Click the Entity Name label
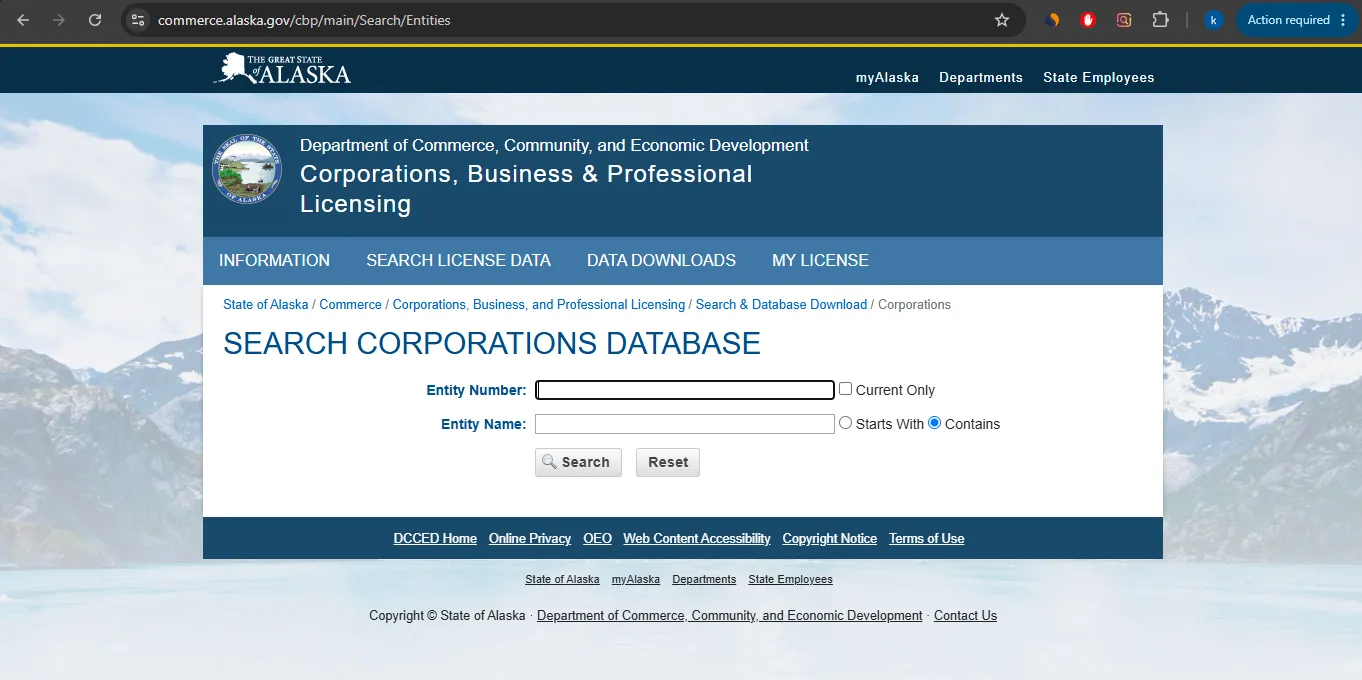 pos(483,424)
